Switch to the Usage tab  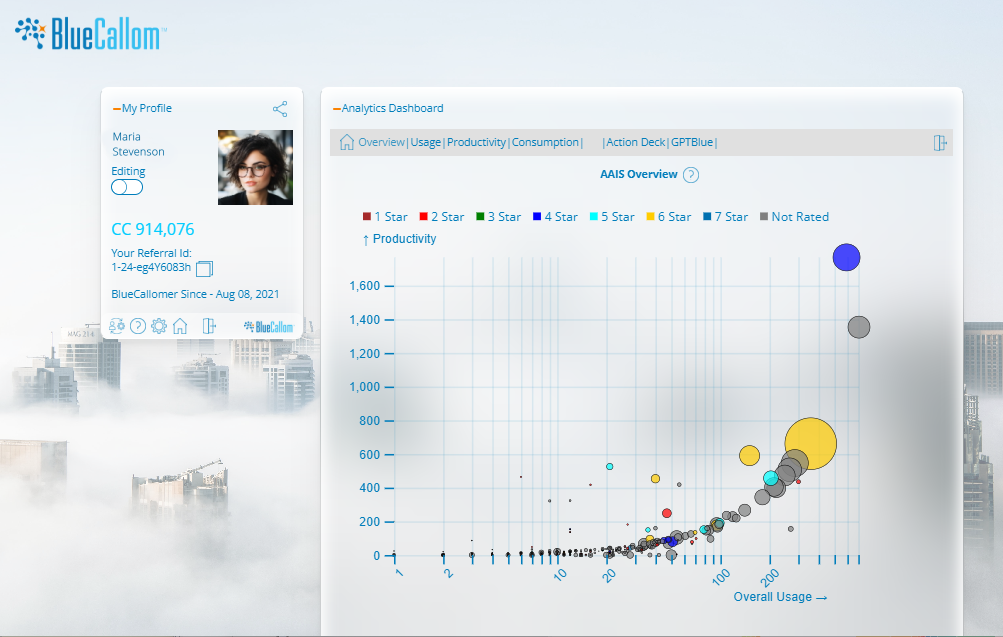tap(425, 142)
